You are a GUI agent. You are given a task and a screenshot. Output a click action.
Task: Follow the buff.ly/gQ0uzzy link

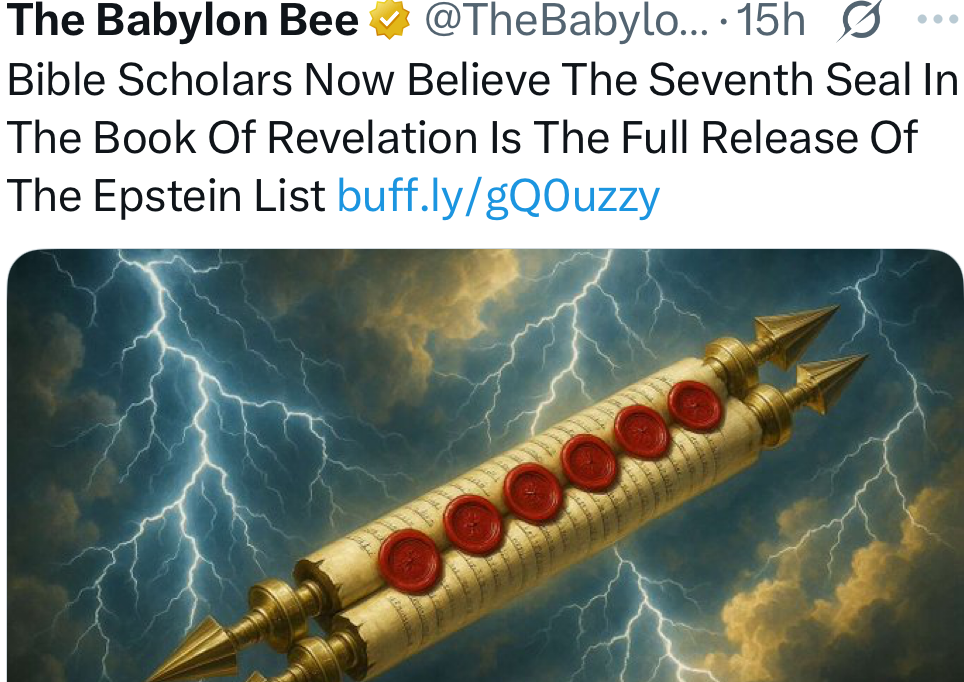coord(499,196)
